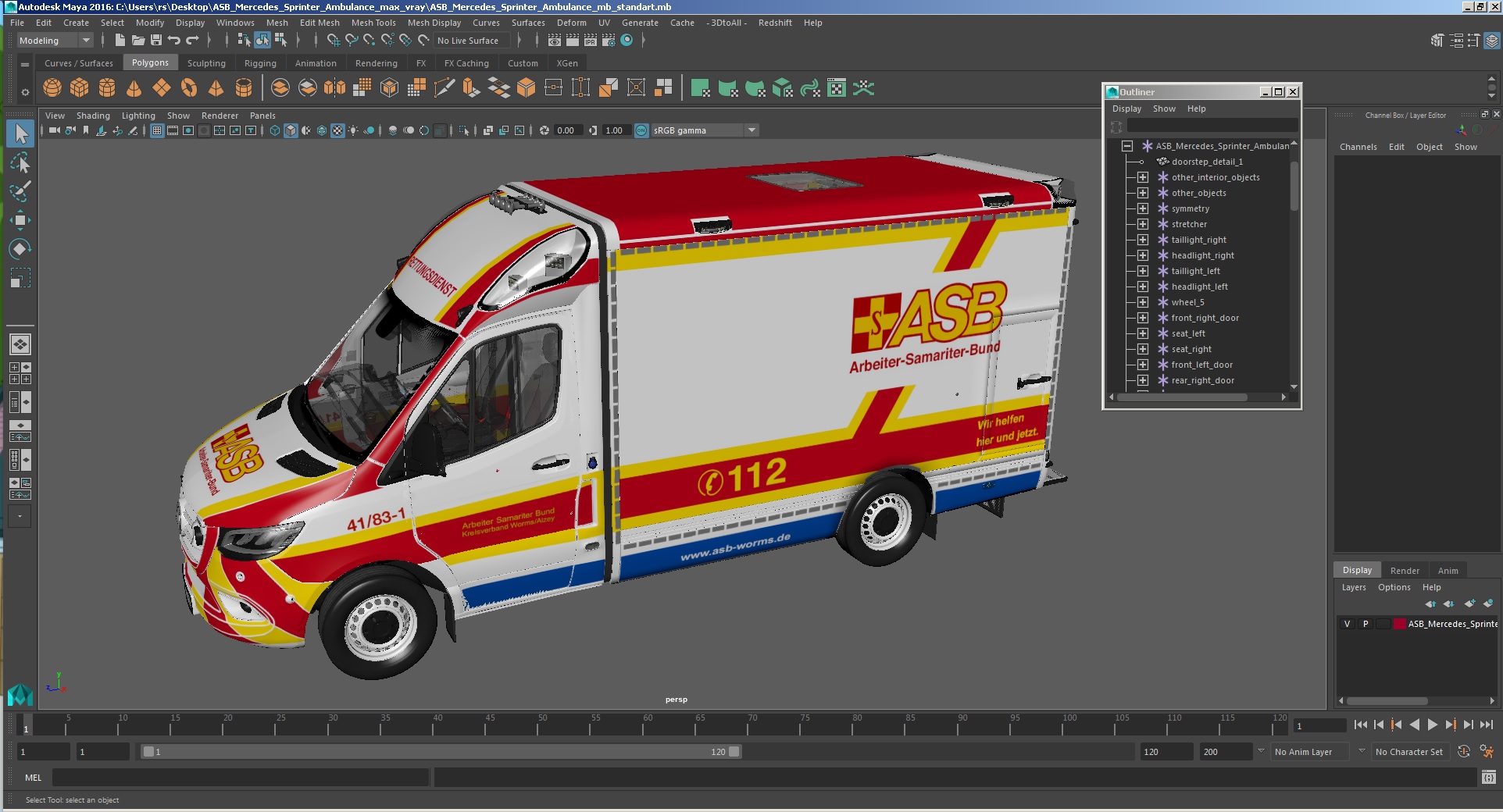This screenshot has width=1503, height=812.
Task: Click the Mirror geometry shelf icon
Action: (335, 88)
